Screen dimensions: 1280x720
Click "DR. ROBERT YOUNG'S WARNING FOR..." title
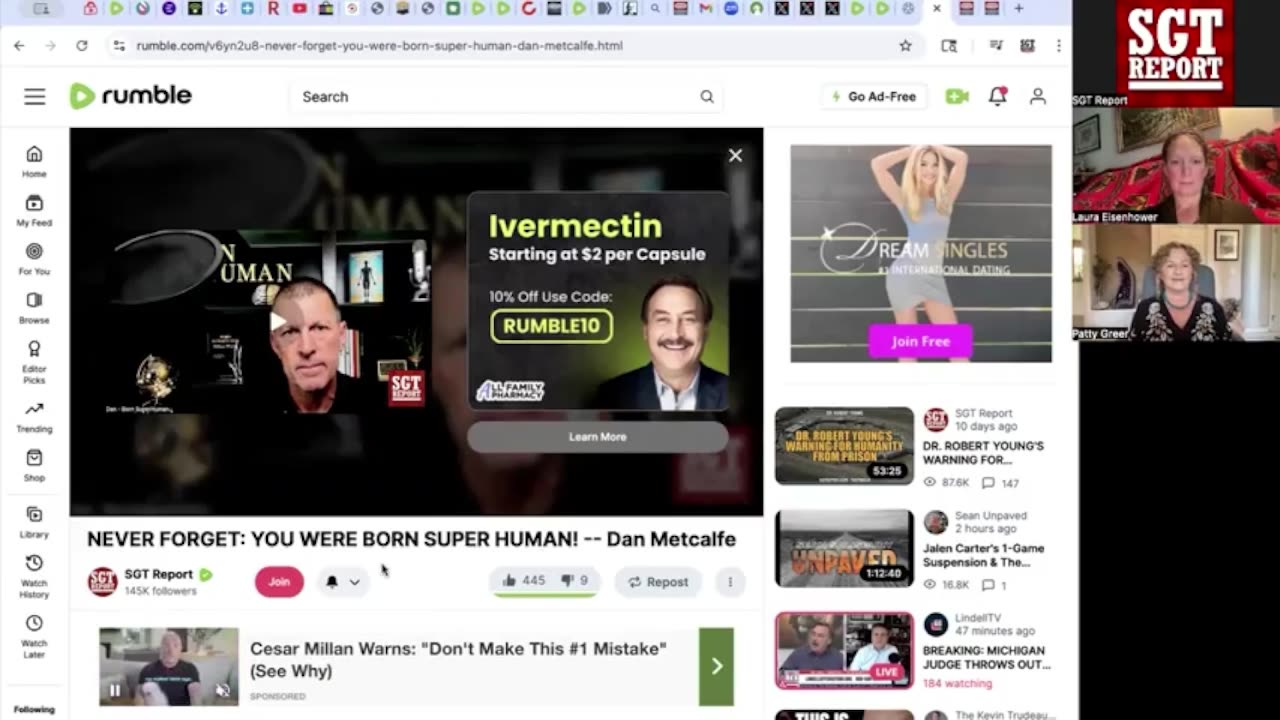tap(983, 453)
